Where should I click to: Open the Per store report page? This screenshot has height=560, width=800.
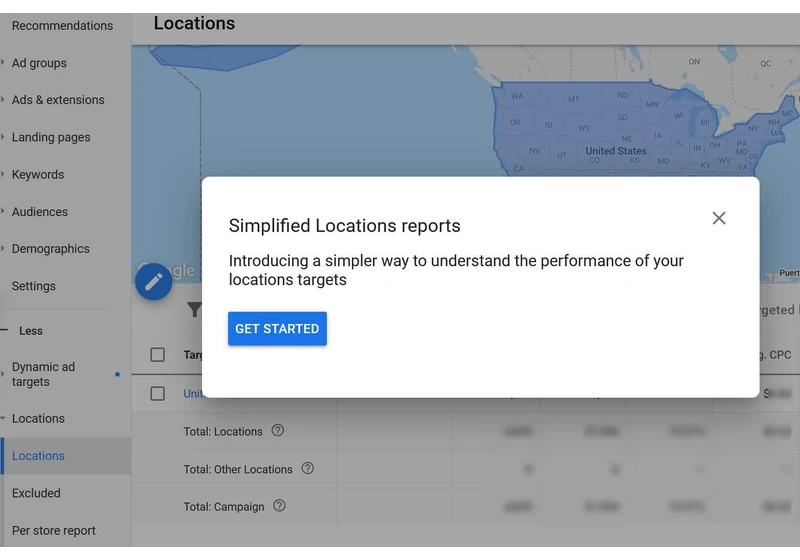click(x=54, y=530)
